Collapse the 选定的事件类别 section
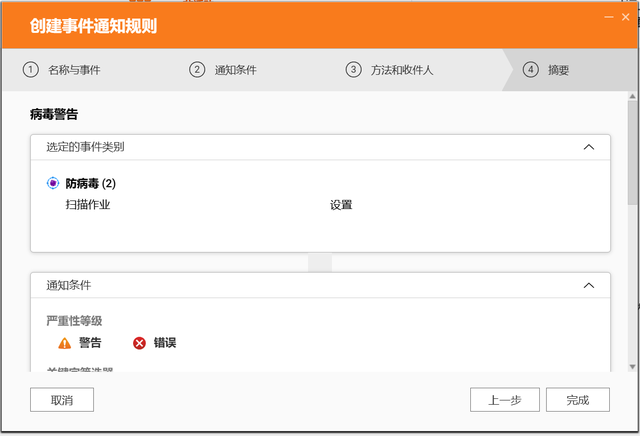The height and width of the screenshot is (436, 640). point(589,147)
